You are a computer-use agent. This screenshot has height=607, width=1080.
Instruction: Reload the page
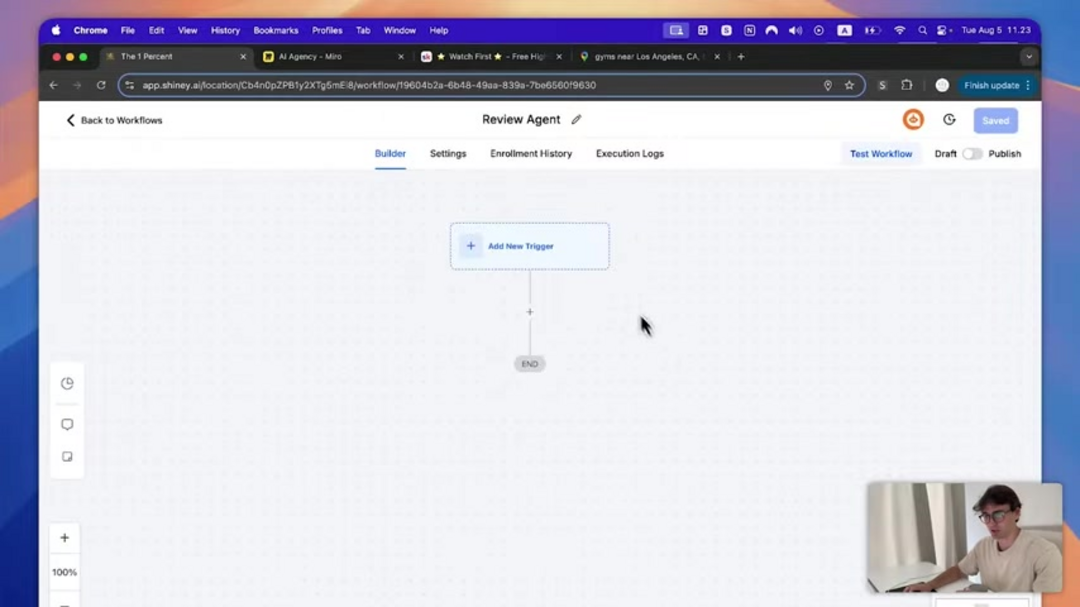(x=101, y=86)
